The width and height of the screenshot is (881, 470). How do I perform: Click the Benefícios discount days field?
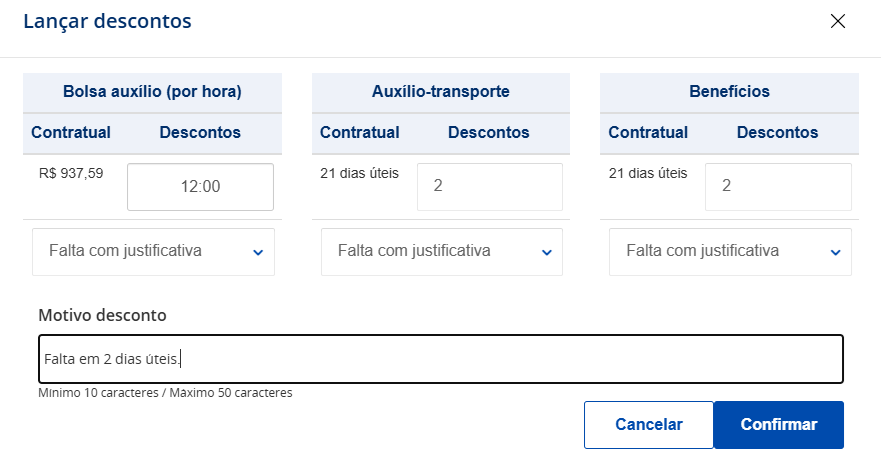778,187
